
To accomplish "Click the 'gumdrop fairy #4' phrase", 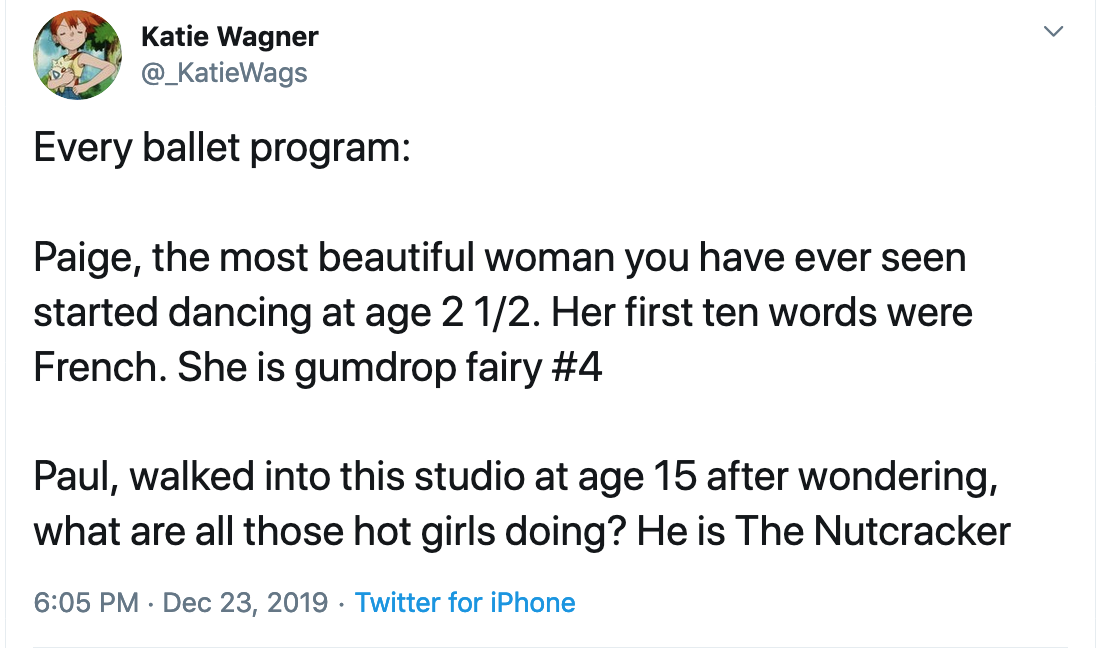I will [x=448, y=368].
